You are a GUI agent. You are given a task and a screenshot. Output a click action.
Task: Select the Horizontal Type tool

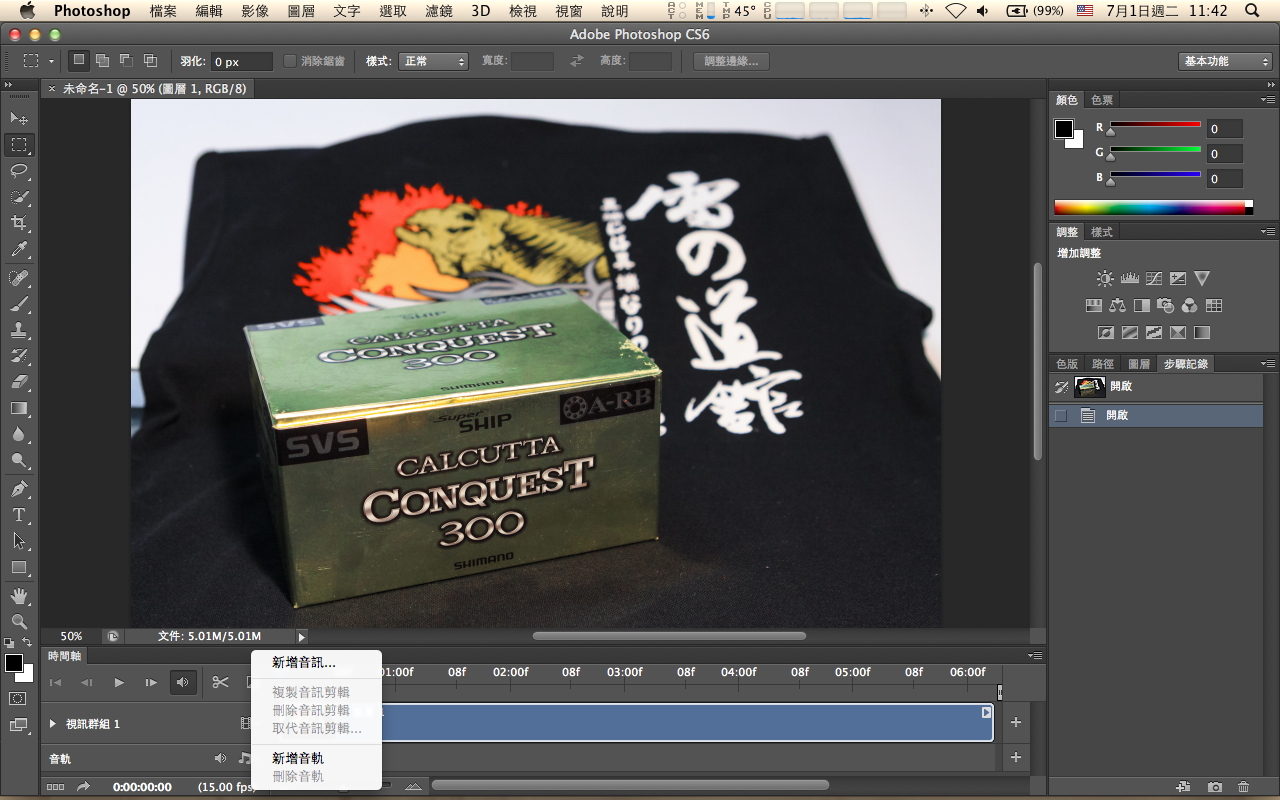click(x=19, y=515)
